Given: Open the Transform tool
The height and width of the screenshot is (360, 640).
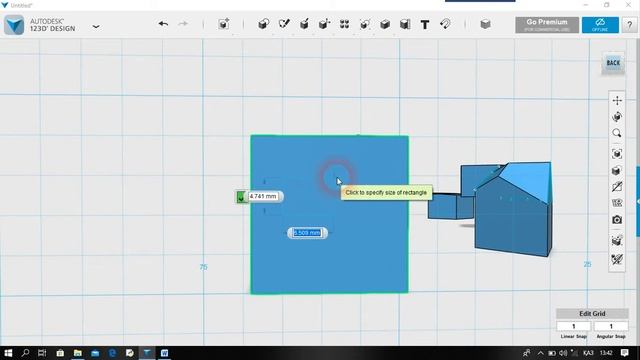Looking at the screenshot, I should [224, 24].
